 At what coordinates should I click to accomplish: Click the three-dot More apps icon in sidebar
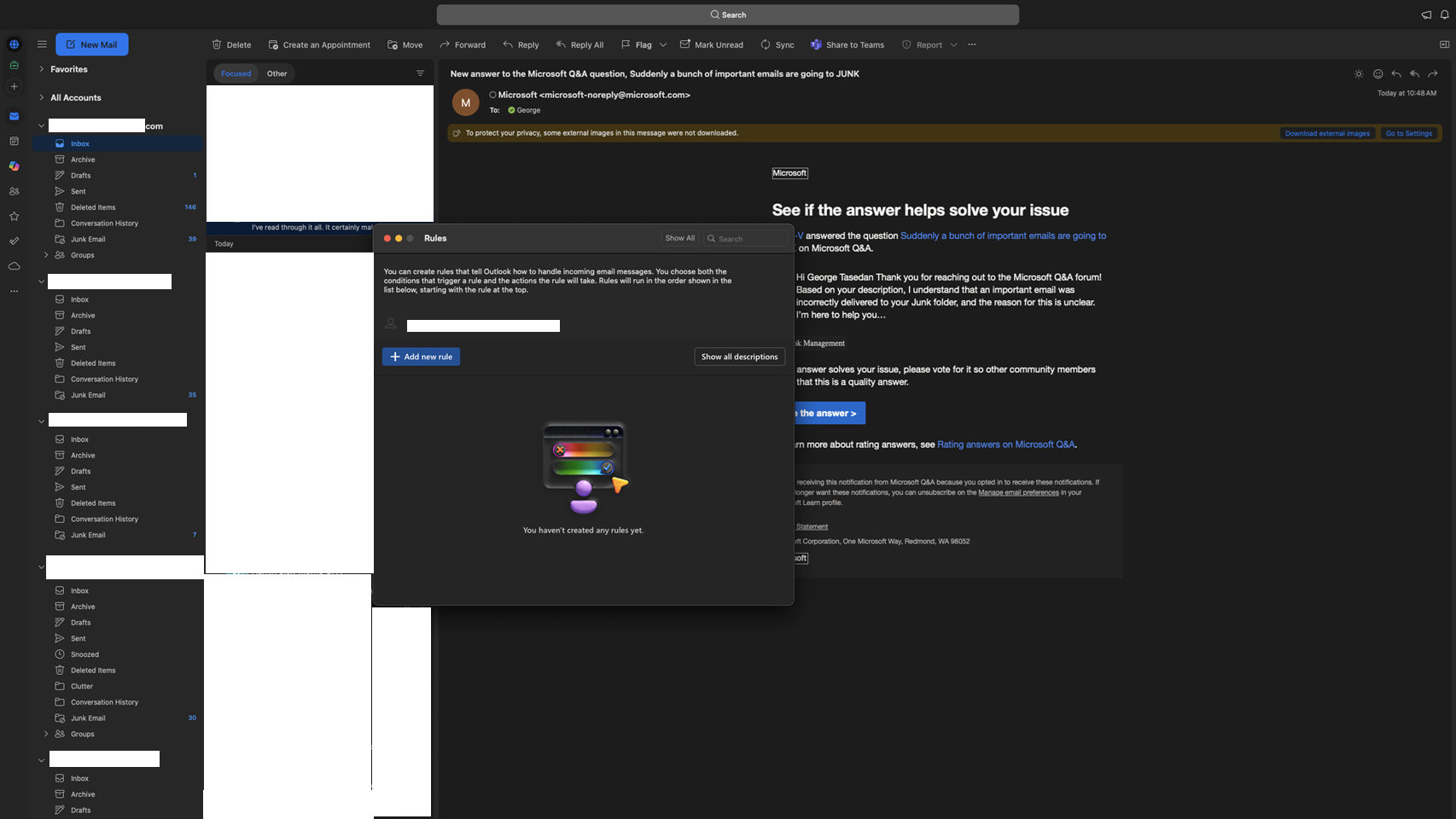14,291
